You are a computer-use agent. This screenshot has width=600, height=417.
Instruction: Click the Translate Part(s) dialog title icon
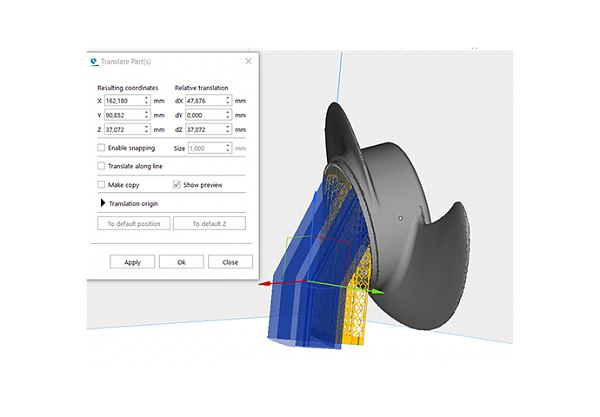click(x=96, y=61)
